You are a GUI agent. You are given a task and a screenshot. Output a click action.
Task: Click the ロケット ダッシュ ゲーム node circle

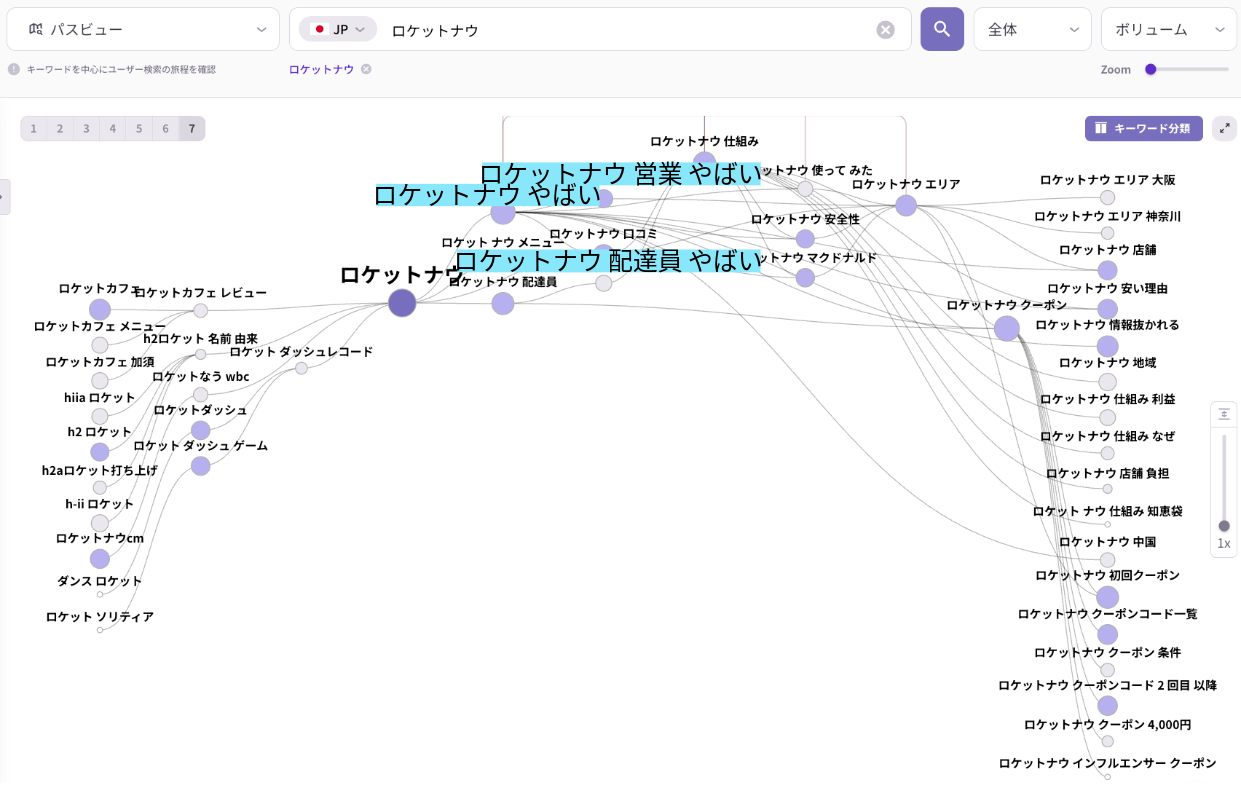[201, 466]
